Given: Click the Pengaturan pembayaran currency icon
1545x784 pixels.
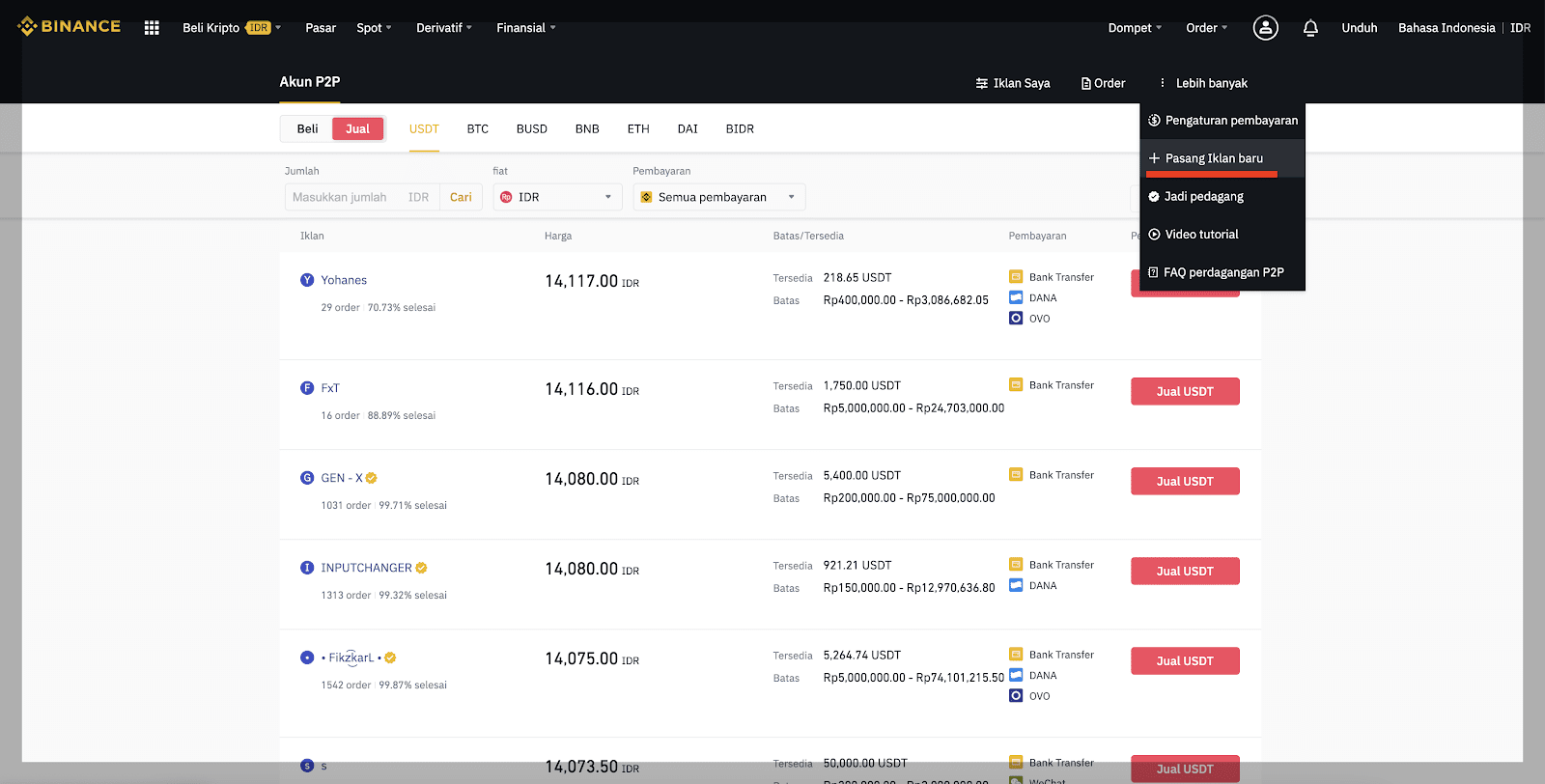Looking at the screenshot, I should 1154,121.
